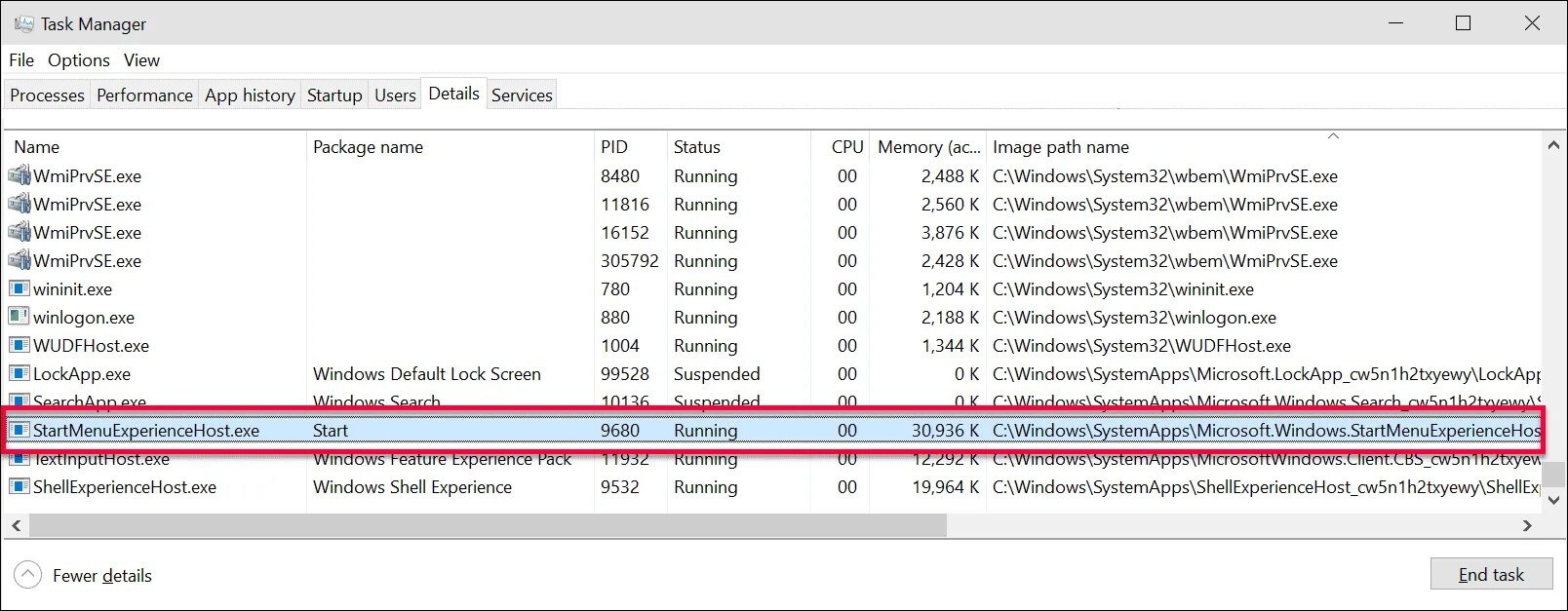Viewport: 1568px width, 611px height.
Task: Click the Task Manager title bar icon
Action: tap(23, 23)
